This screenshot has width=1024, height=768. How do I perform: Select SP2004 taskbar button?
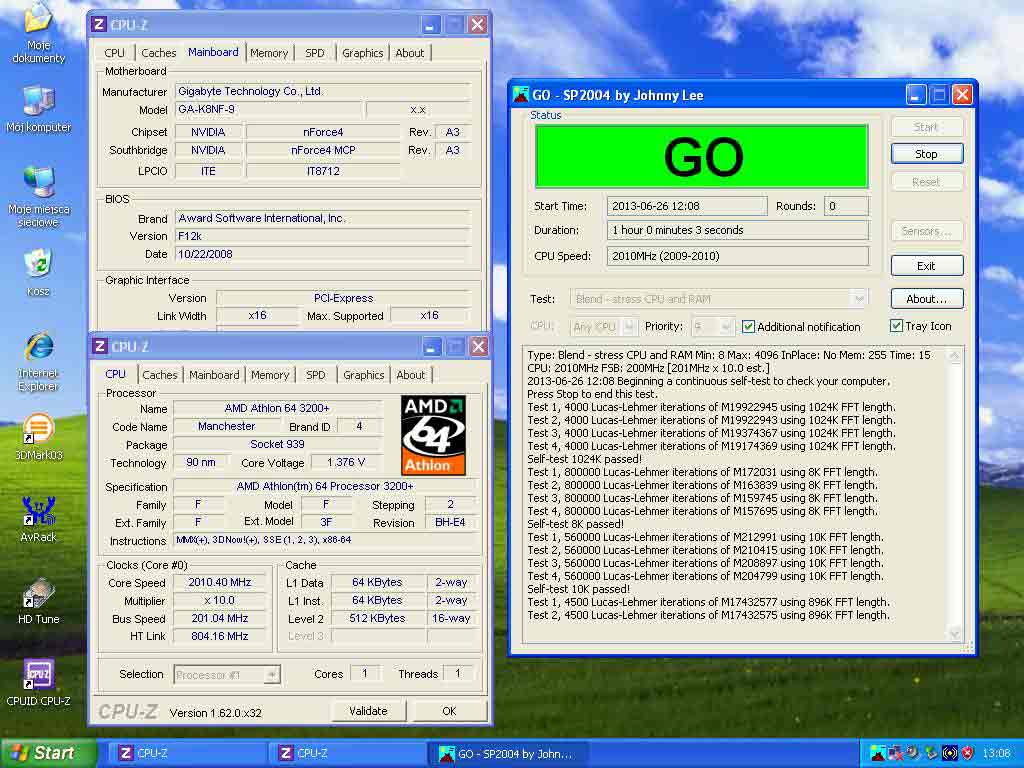(508, 753)
